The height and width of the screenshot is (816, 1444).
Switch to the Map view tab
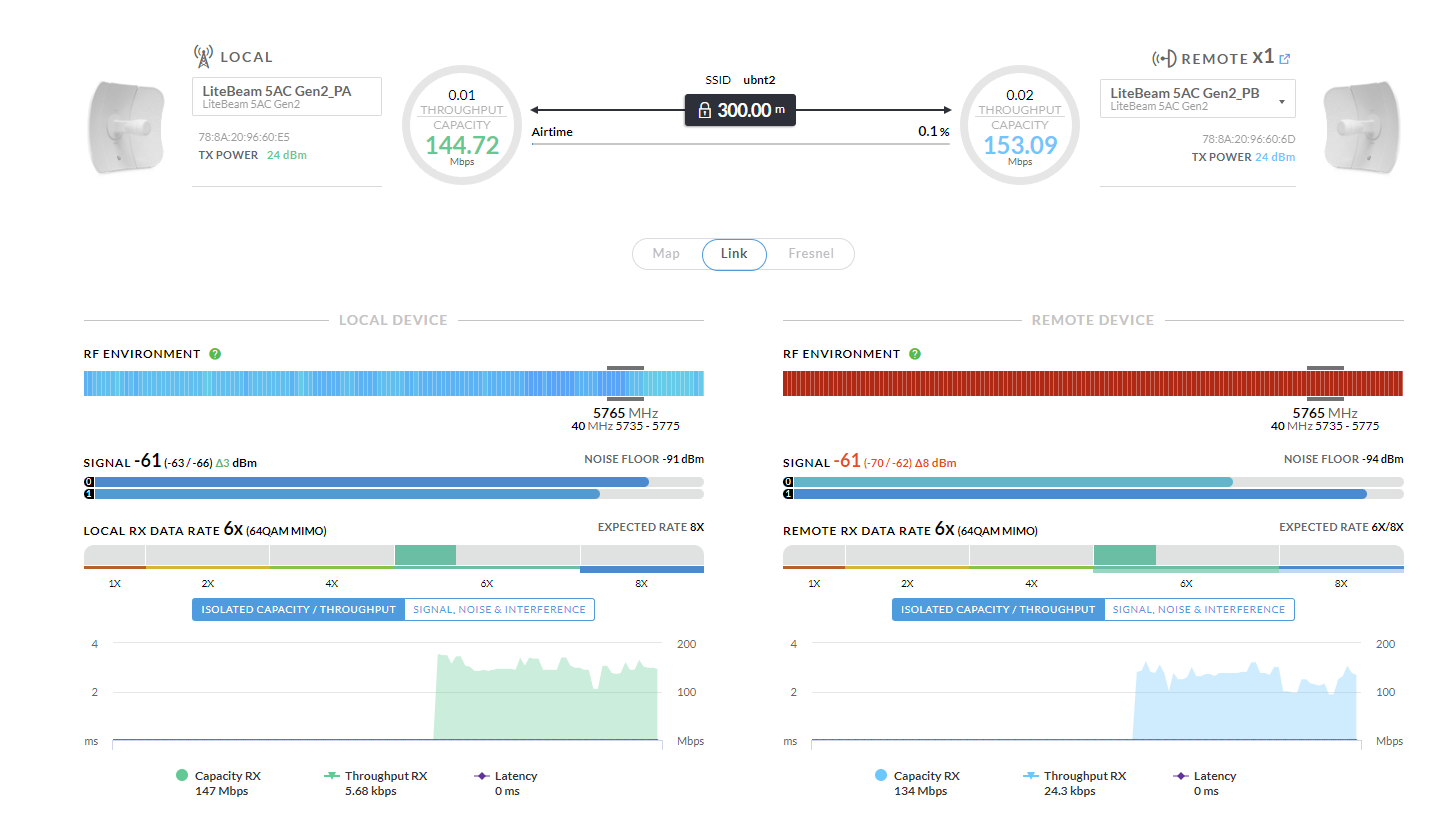click(x=666, y=254)
